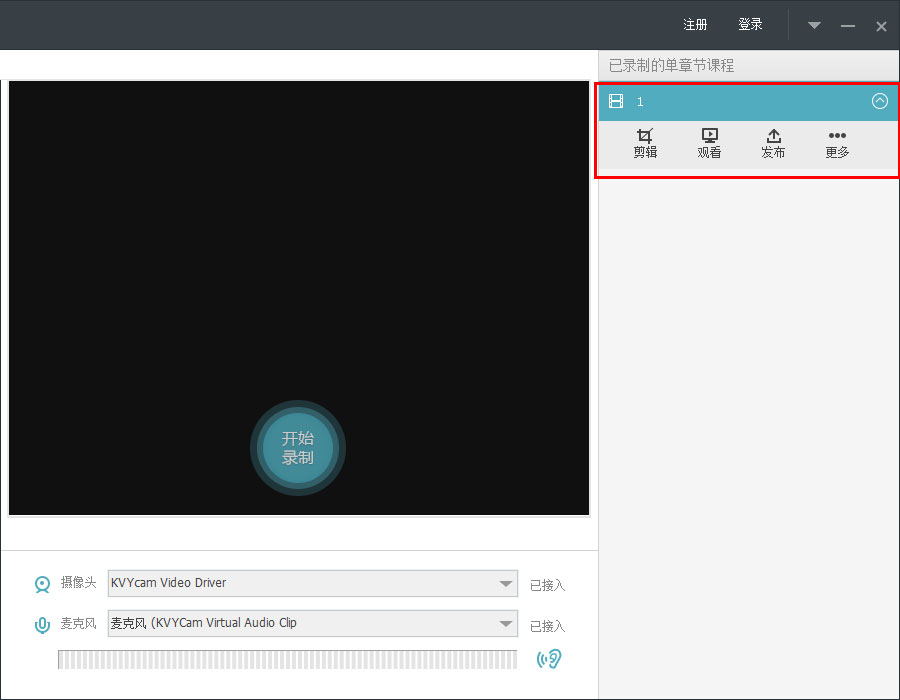This screenshot has height=700, width=900.
Task: Click inside the black video preview area
Action: [x=298, y=250]
